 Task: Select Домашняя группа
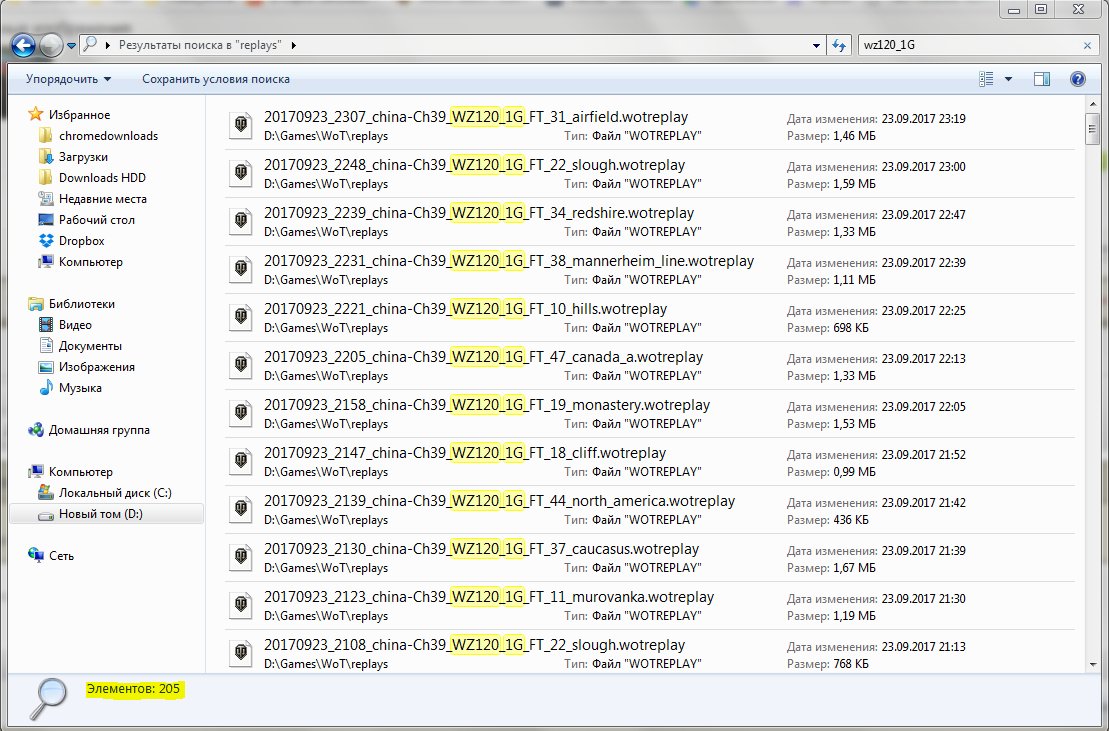[99, 430]
